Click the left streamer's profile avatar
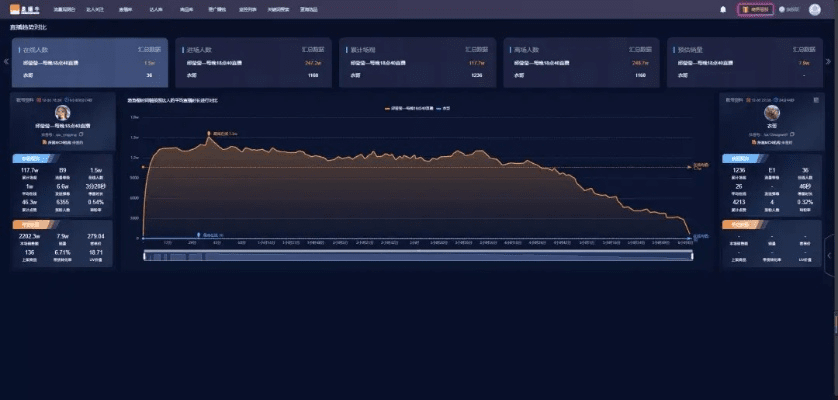 point(62,113)
